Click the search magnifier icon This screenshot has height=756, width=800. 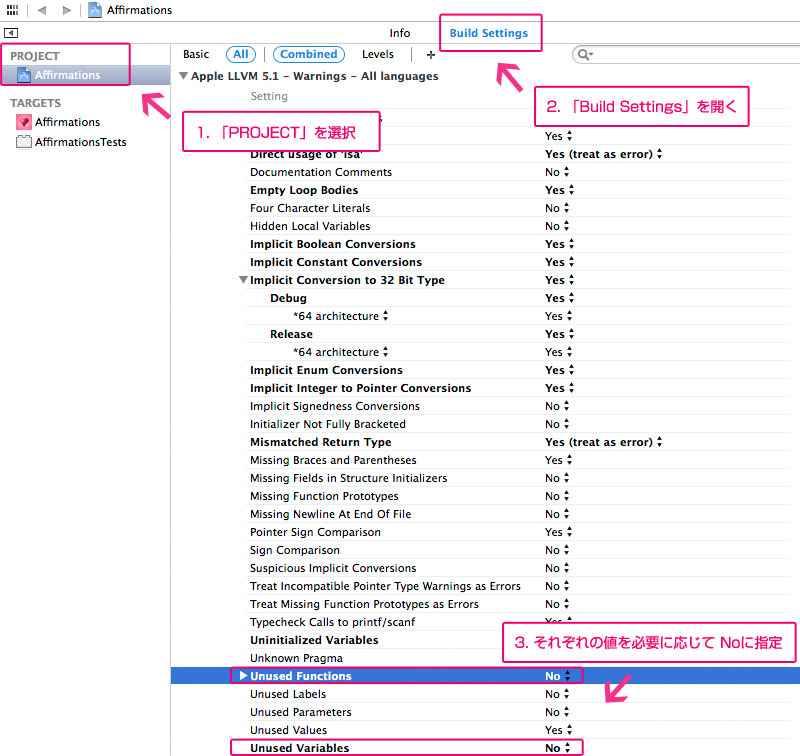click(x=585, y=54)
